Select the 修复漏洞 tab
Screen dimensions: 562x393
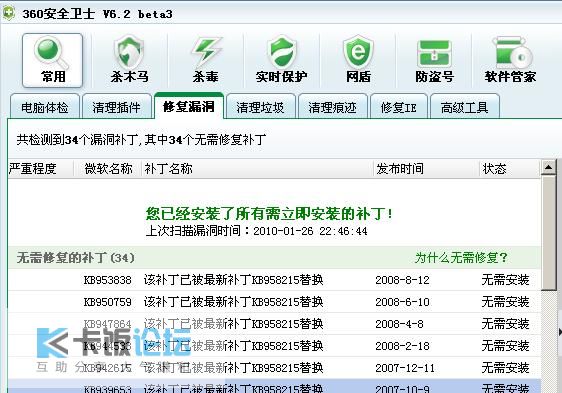point(189,106)
